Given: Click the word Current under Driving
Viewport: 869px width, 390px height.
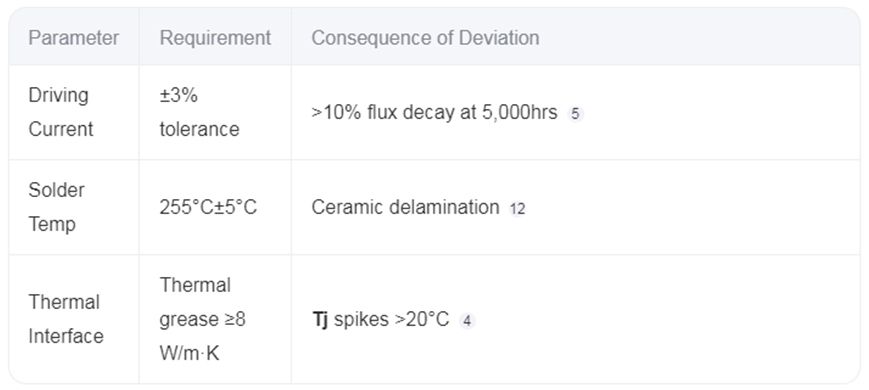Looking at the screenshot, I should coord(61,129).
